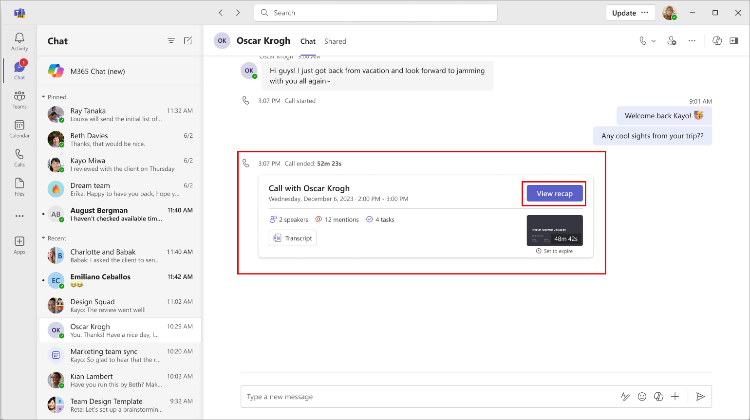Open Copilot icon in chat header
The height and width of the screenshot is (420, 750).
pos(717,41)
